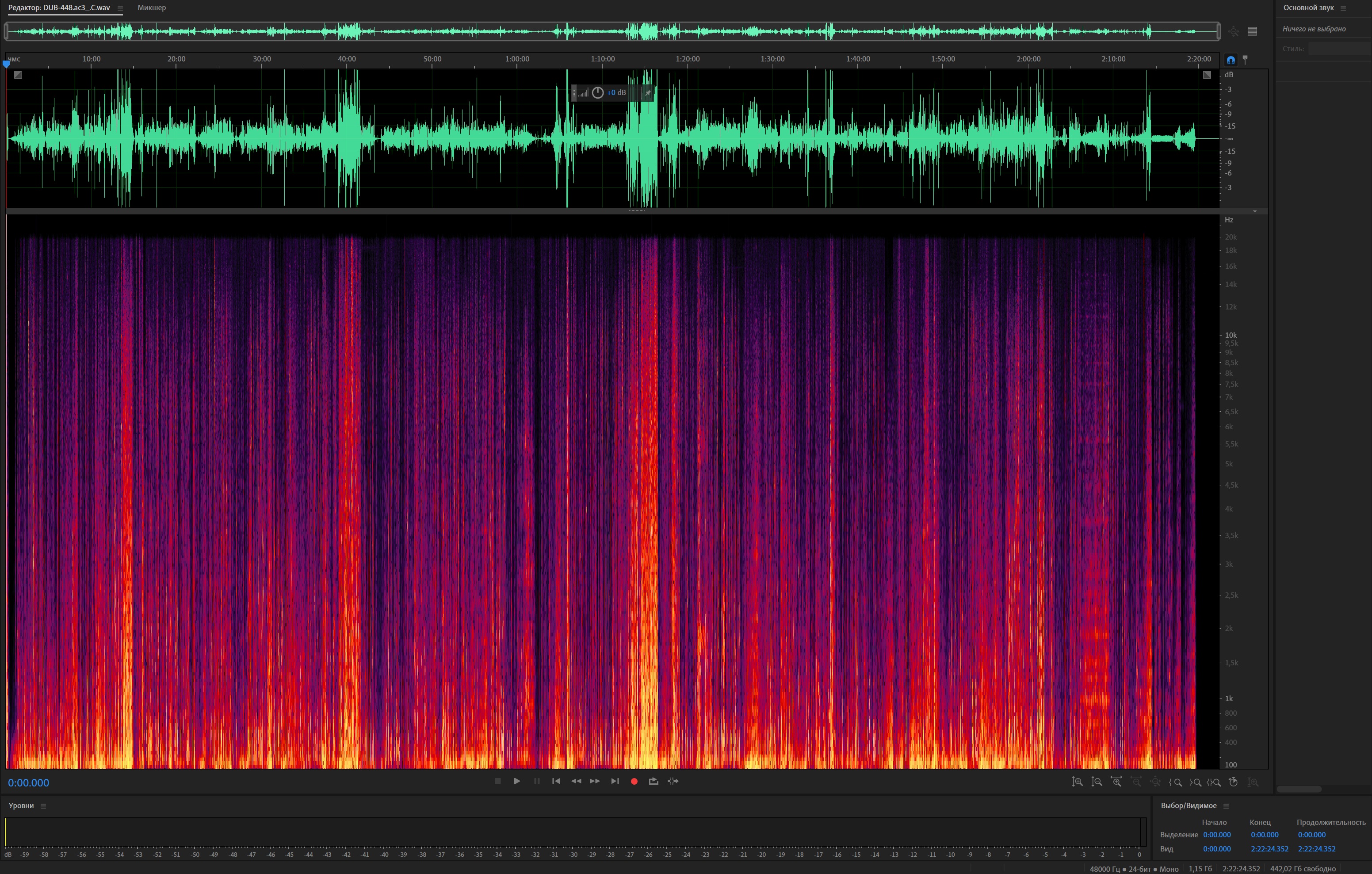Toggle skip selection playback button
This screenshot has height=874, width=1372.
point(673,781)
